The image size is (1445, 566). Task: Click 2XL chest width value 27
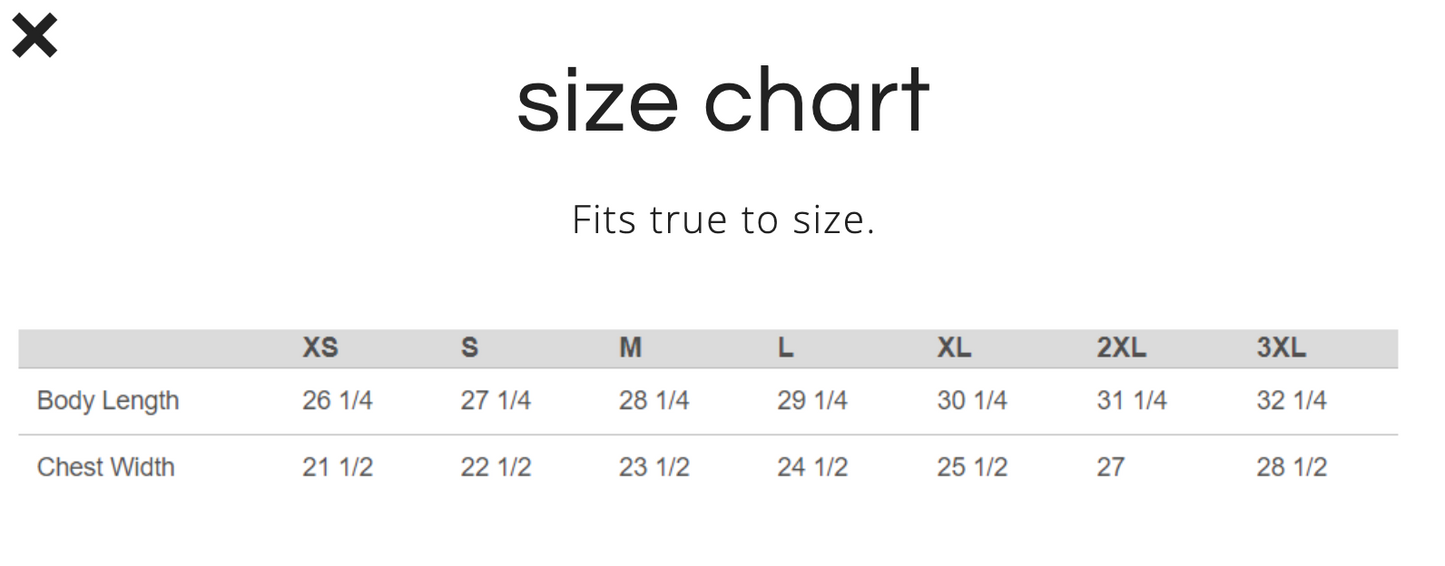point(1110,467)
